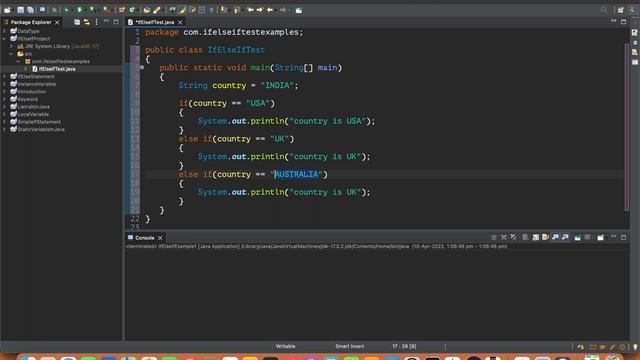Click the main method fold marker on line 5
Image resolution: width=640 pixels, height=360 pixels.
(x=142, y=67)
